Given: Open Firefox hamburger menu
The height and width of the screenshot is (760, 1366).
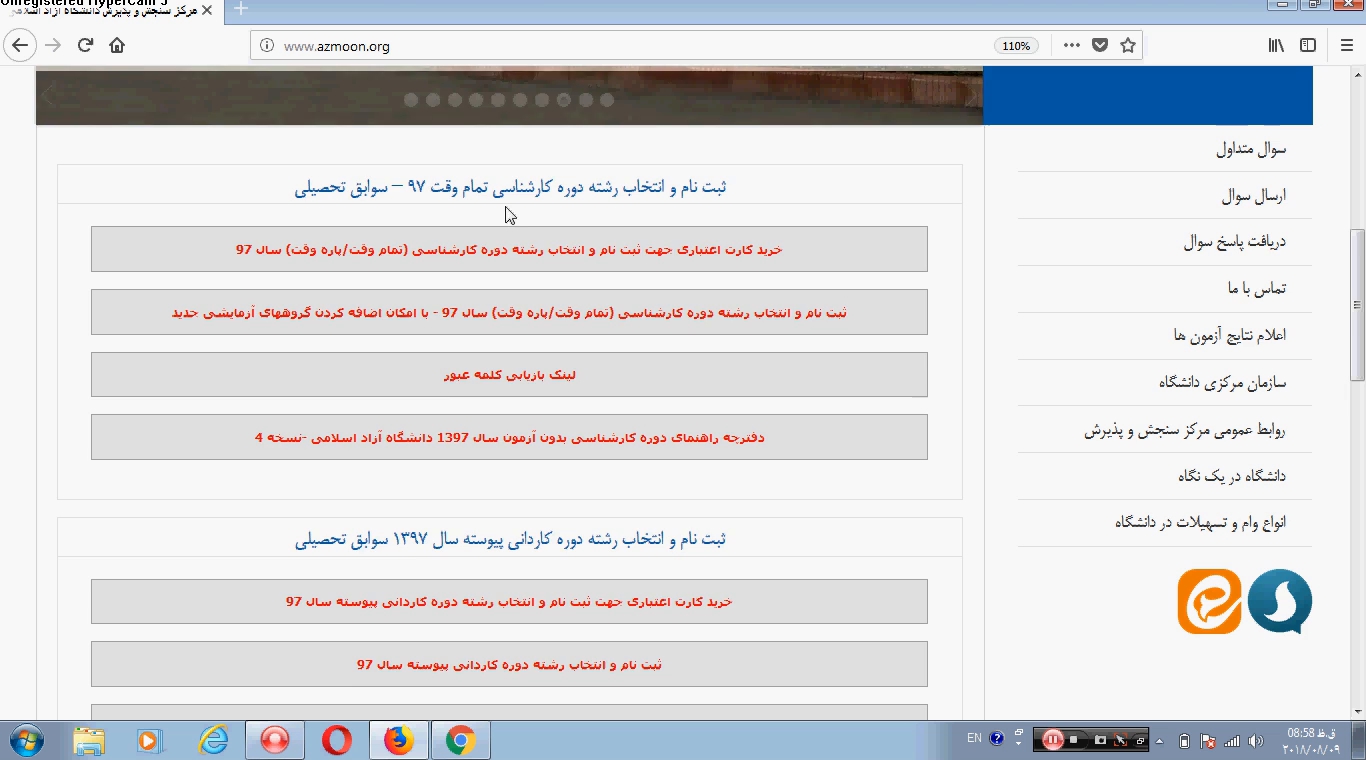Looking at the screenshot, I should (x=1346, y=45).
